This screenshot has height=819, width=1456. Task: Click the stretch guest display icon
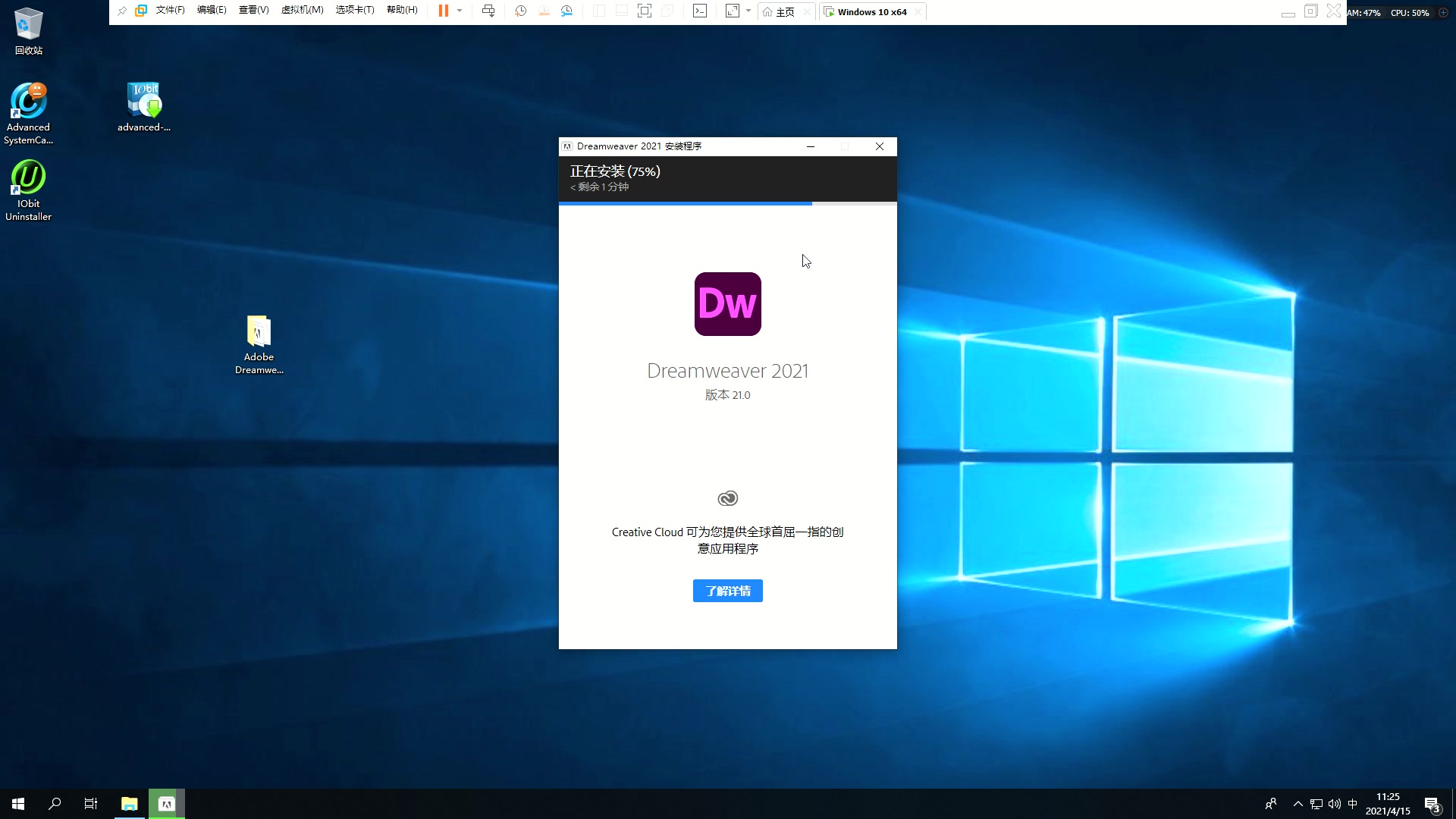[733, 11]
